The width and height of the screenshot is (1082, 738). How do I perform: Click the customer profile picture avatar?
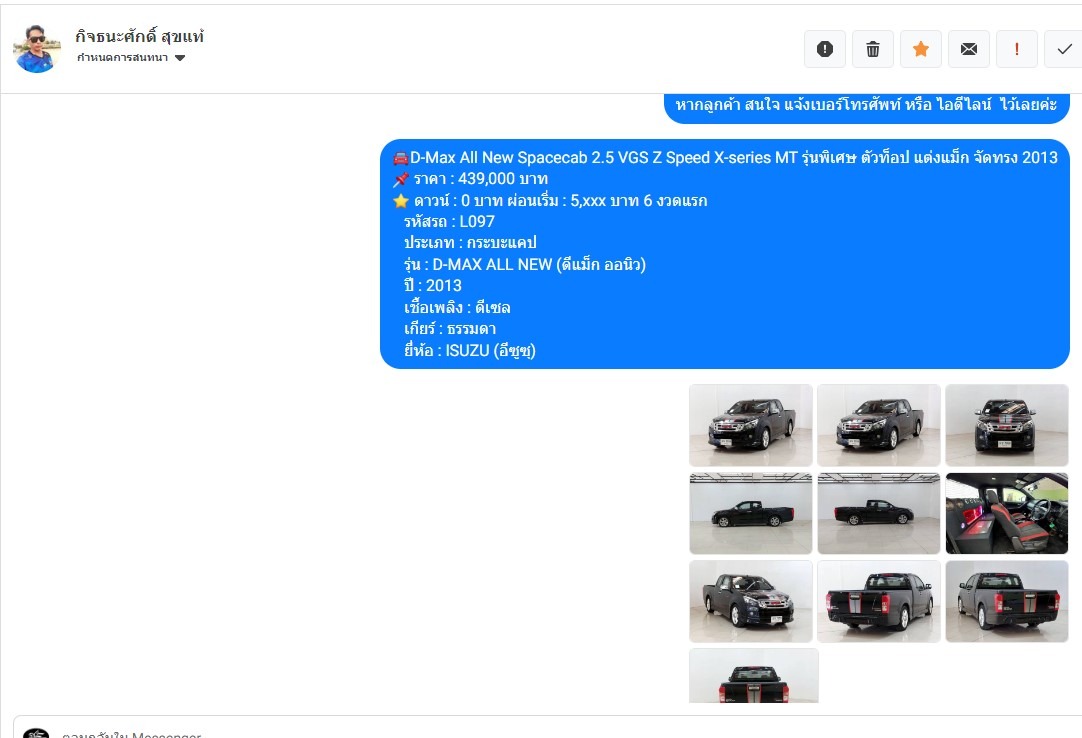tap(37, 49)
